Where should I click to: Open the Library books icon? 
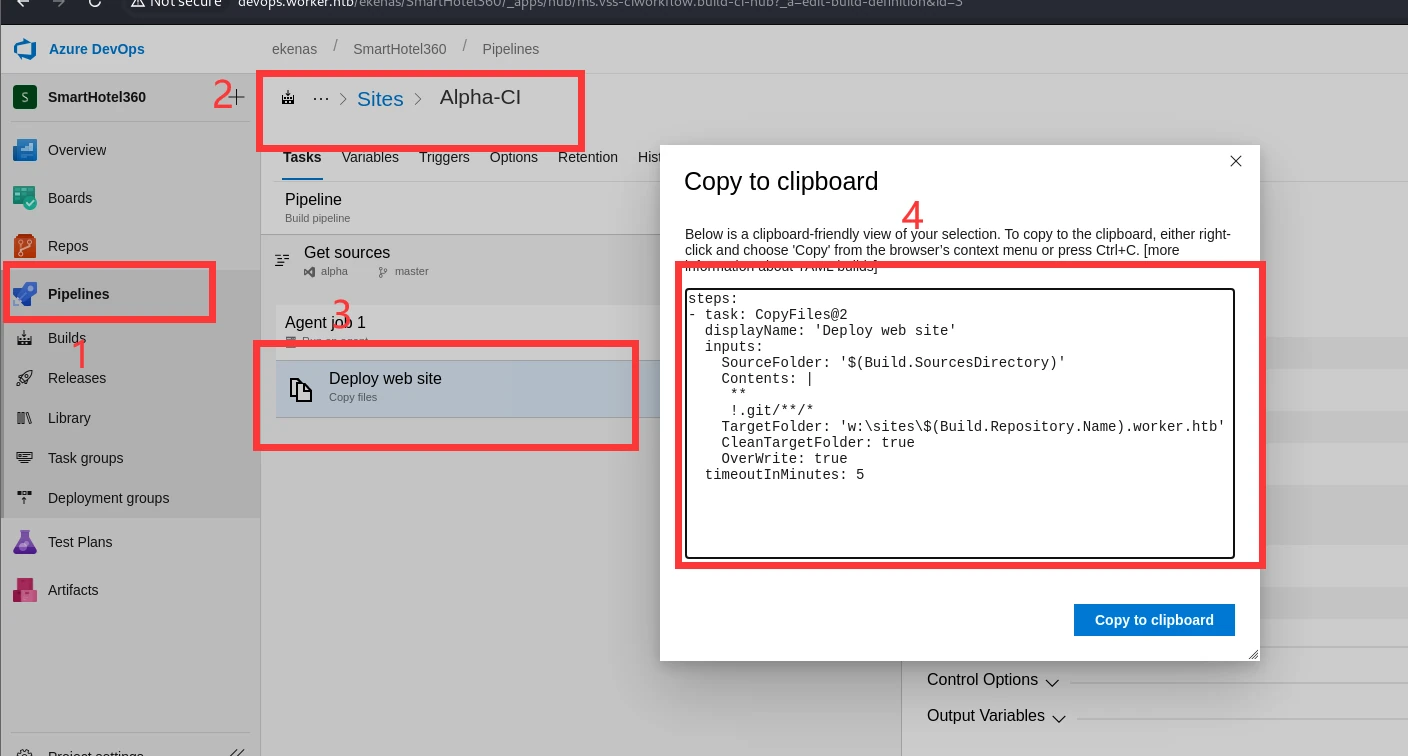(26, 418)
